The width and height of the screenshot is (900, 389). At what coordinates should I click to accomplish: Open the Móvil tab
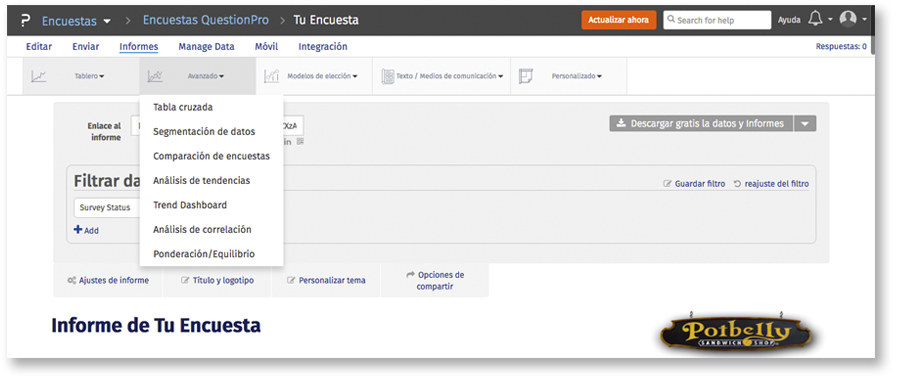(266, 46)
